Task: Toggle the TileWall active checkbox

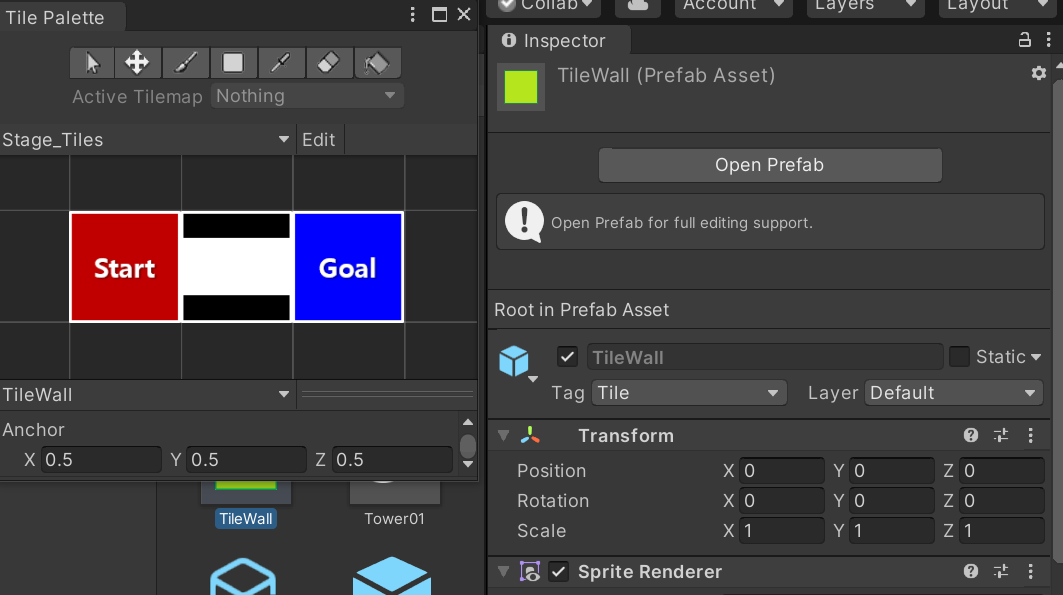Action: coord(567,357)
